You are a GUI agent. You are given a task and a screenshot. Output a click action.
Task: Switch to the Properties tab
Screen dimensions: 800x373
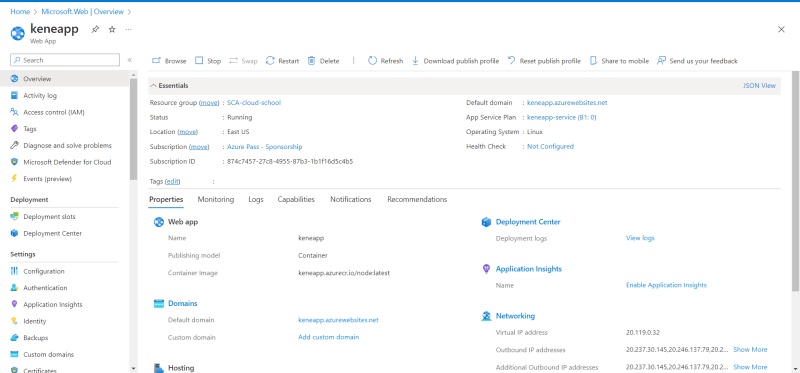coord(166,200)
